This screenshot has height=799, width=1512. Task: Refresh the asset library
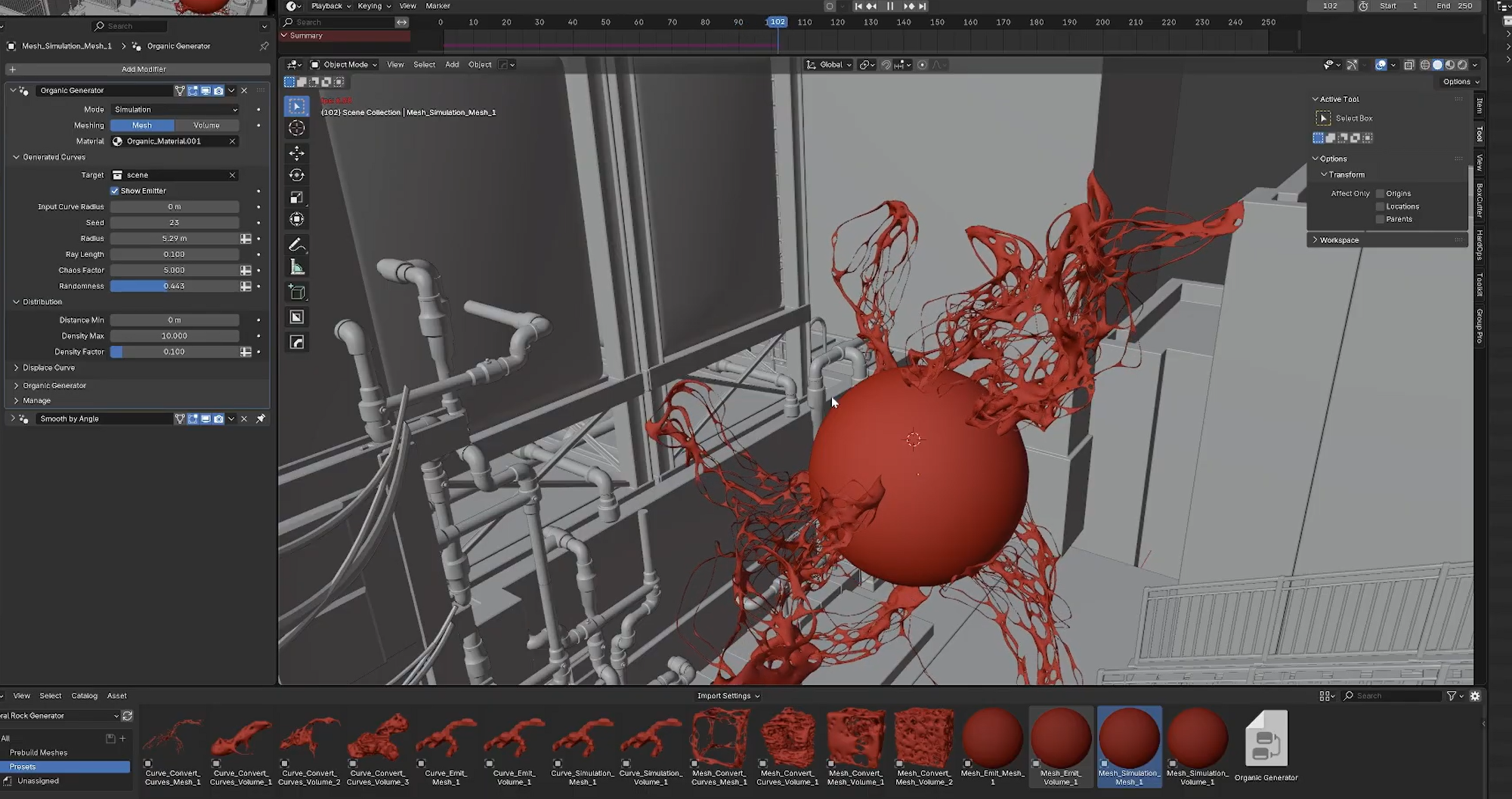[x=127, y=716]
